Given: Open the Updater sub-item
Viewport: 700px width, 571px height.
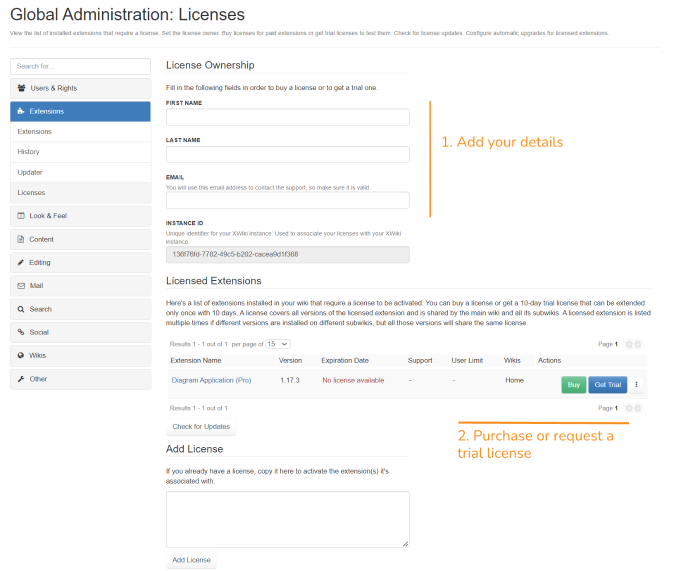Looking at the screenshot, I should pos(80,172).
